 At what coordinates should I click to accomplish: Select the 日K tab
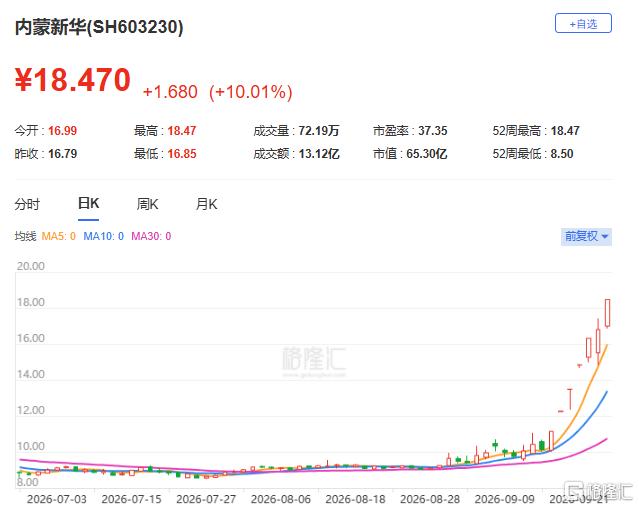88,203
